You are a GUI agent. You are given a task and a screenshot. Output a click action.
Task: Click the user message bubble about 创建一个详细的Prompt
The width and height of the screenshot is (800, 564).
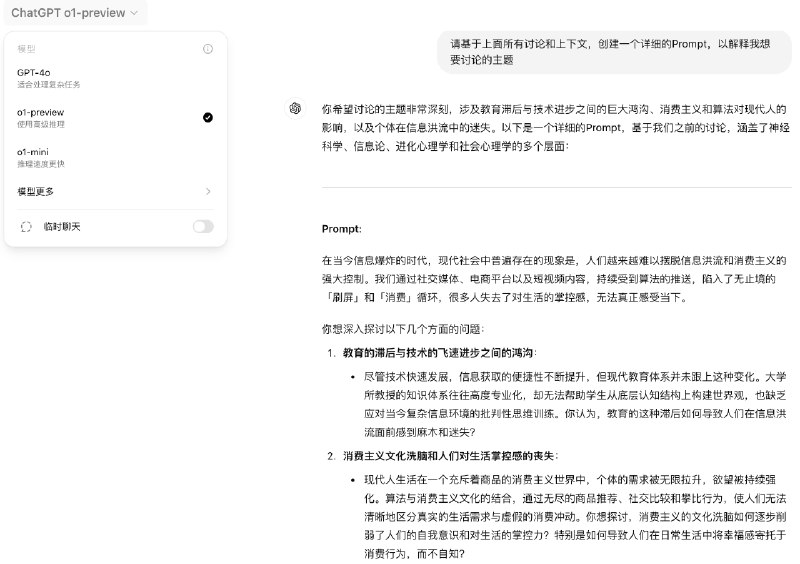coord(613,52)
